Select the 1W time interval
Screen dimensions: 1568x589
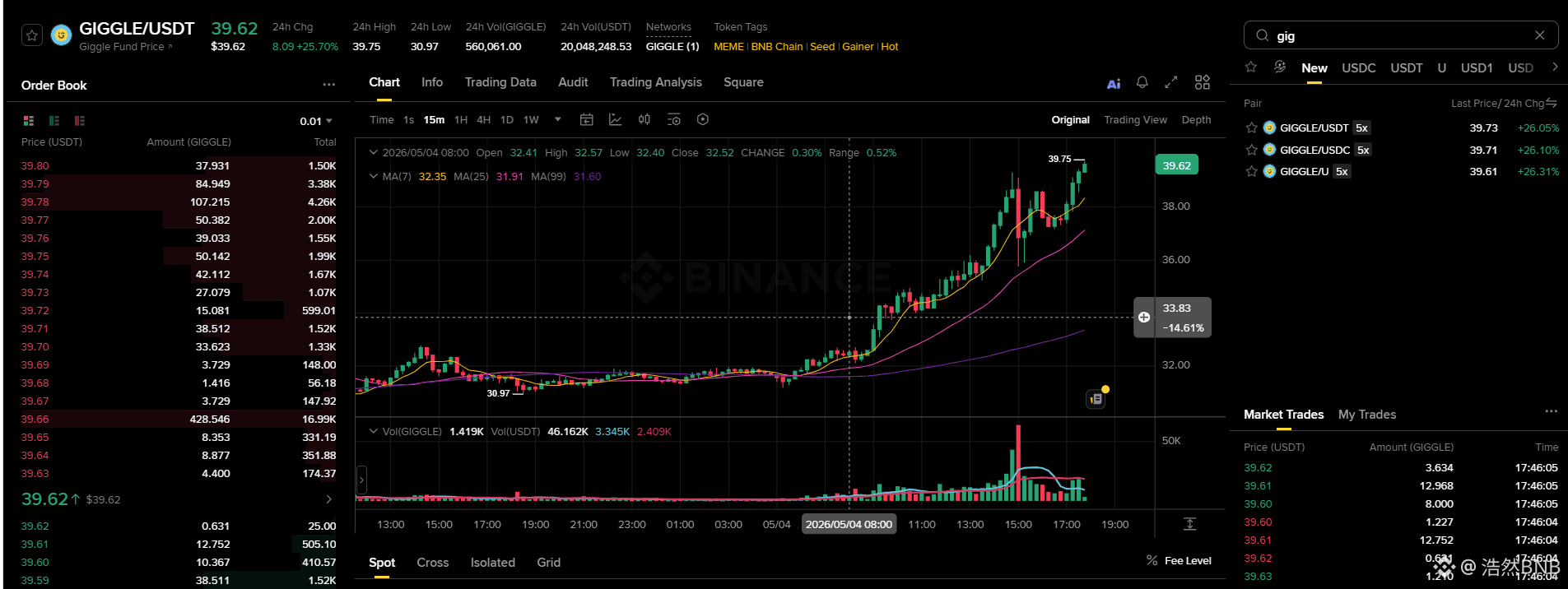[x=531, y=120]
